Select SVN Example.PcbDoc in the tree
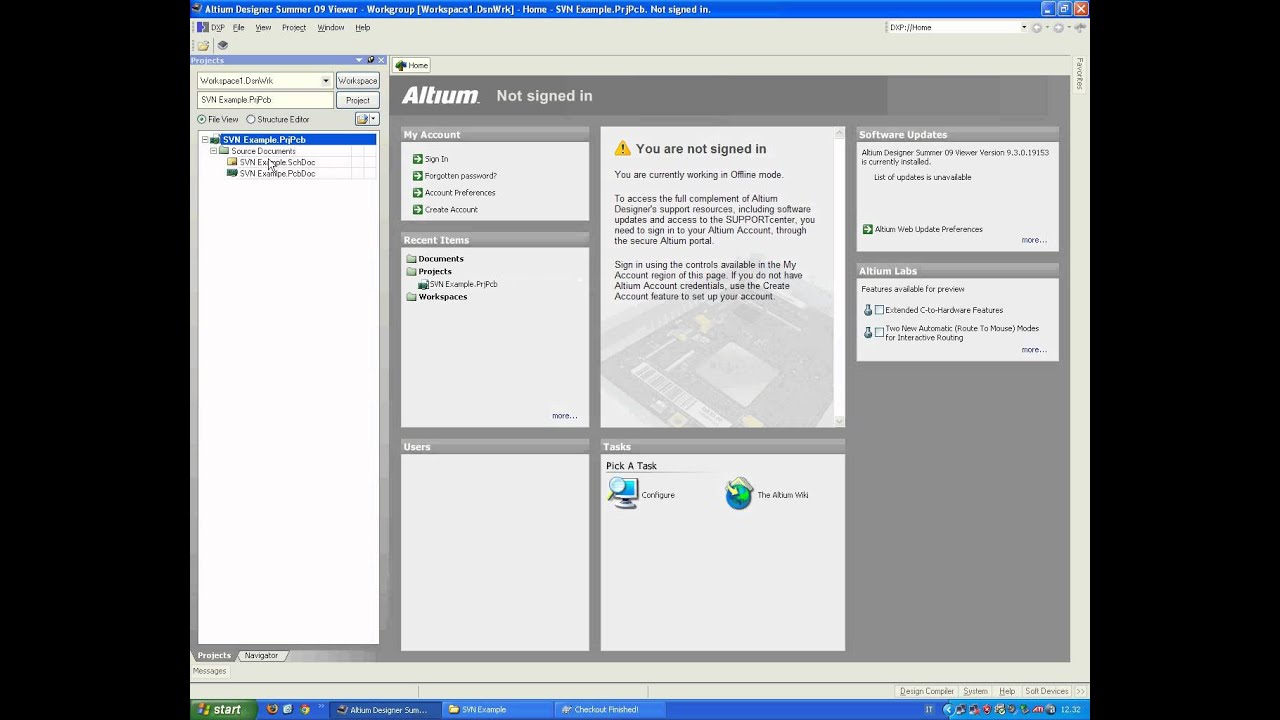Screen dimensions: 1280x720 coord(277,173)
